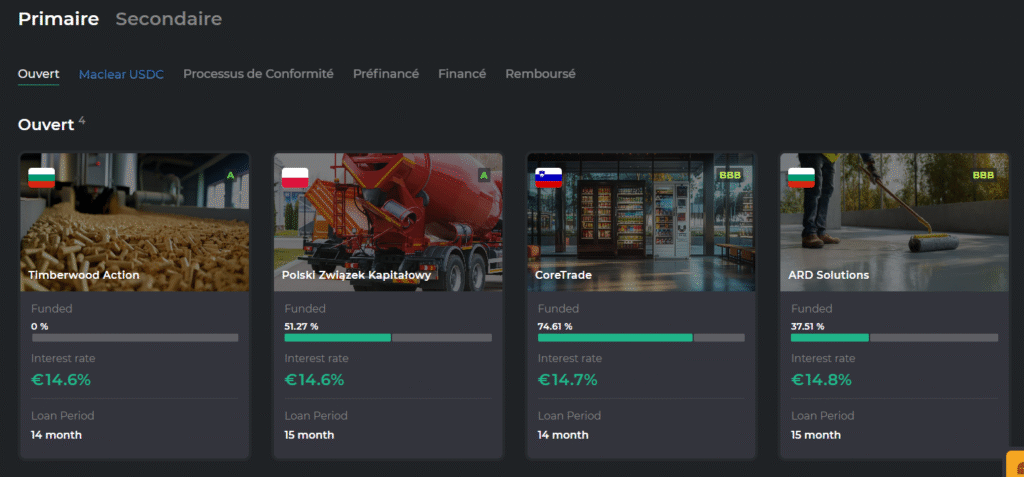Image resolution: width=1024 pixels, height=477 pixels.
Task: Switch to the Secondaire market tab
Action: pyautogui.click(x=168, y=19)
